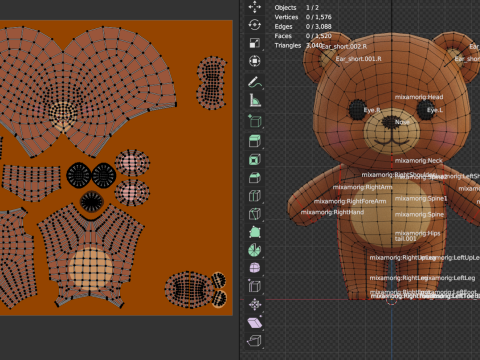Click the mixamorig:RightForeArm bone label
The height and width of the screenshot is (360, 480).
(350, 201)
